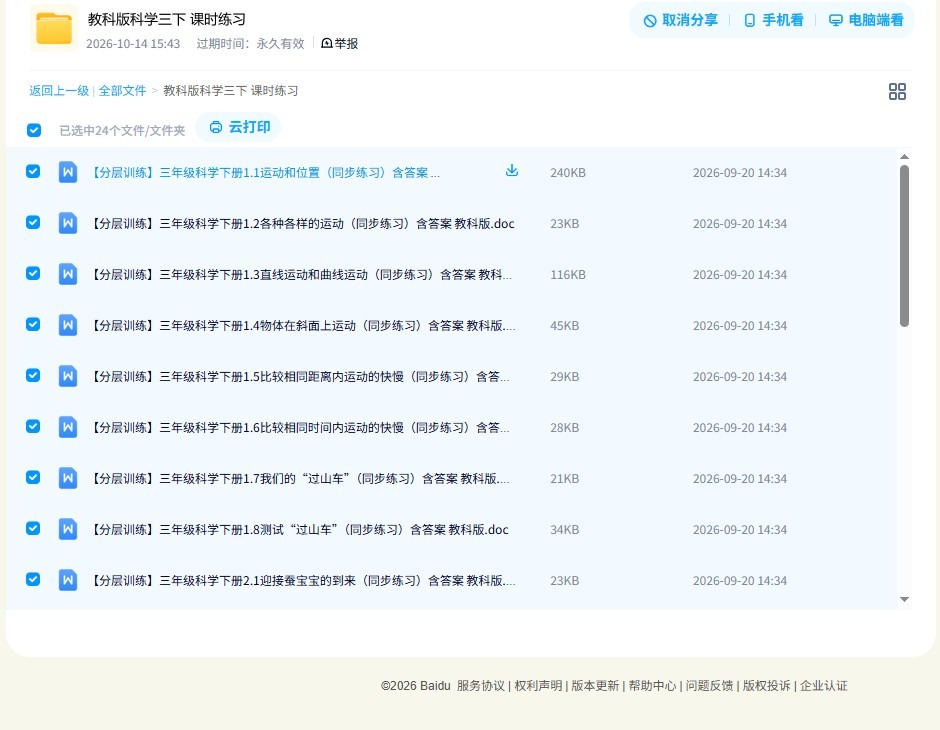Viewport: 940px width, 730px height.
Task: Click the 116KB size text
Action: click(x=568, y=274)
